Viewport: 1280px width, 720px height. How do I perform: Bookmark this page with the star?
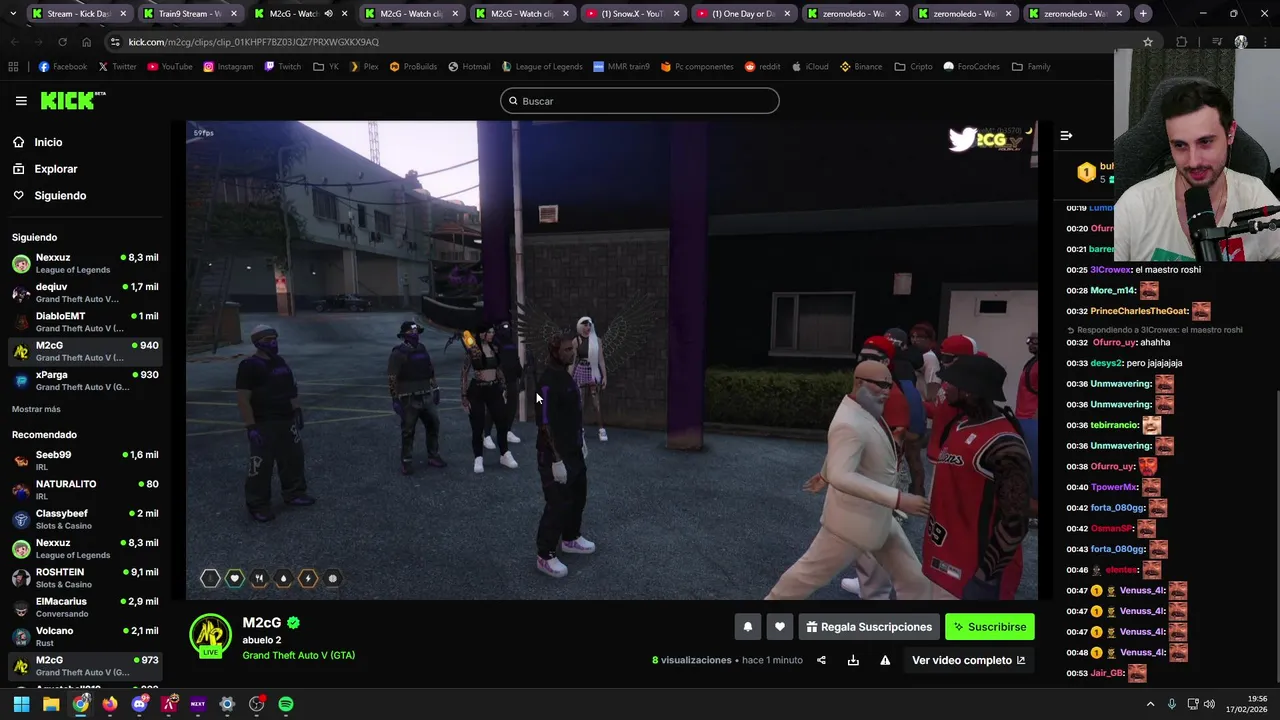[x=1148, y=42]
